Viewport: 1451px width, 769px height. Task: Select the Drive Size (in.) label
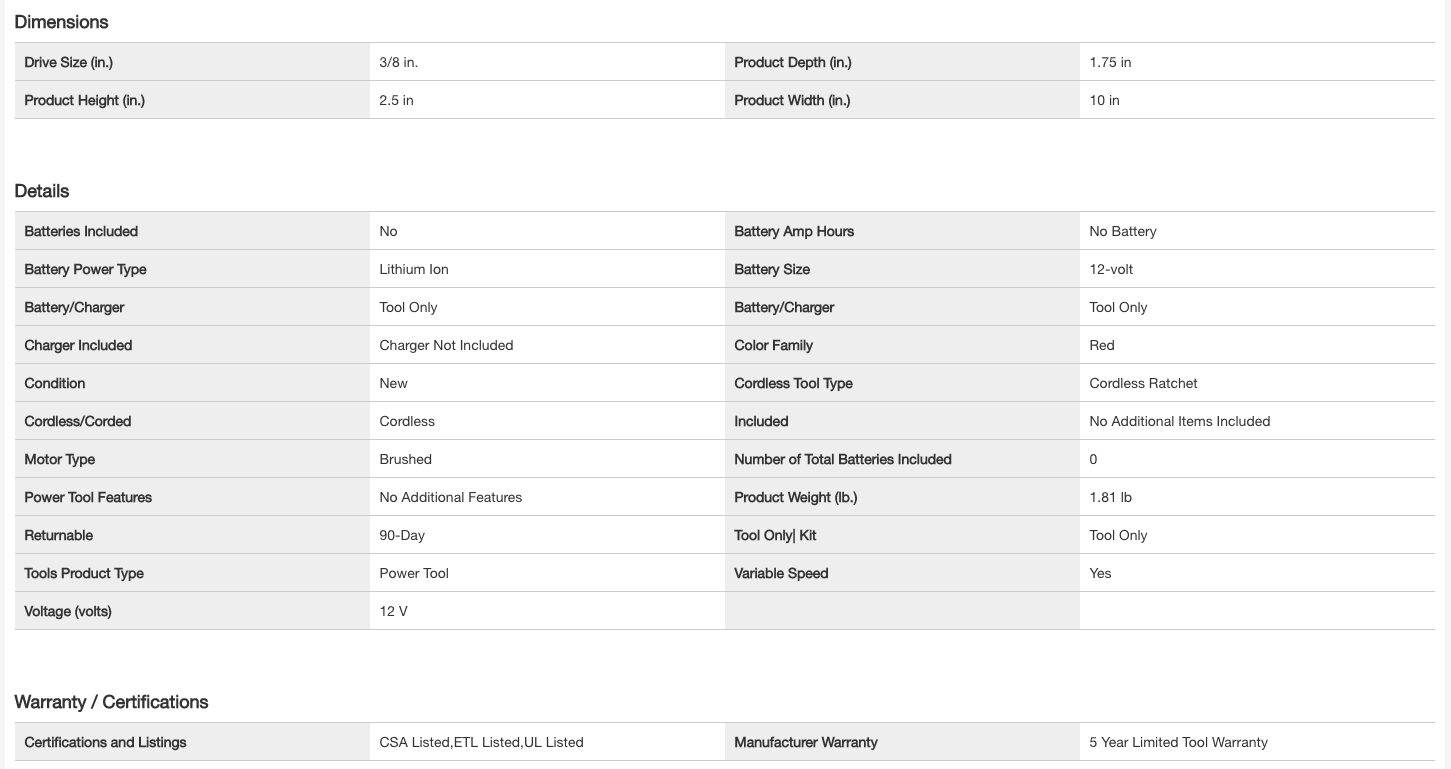pos(68,62)
